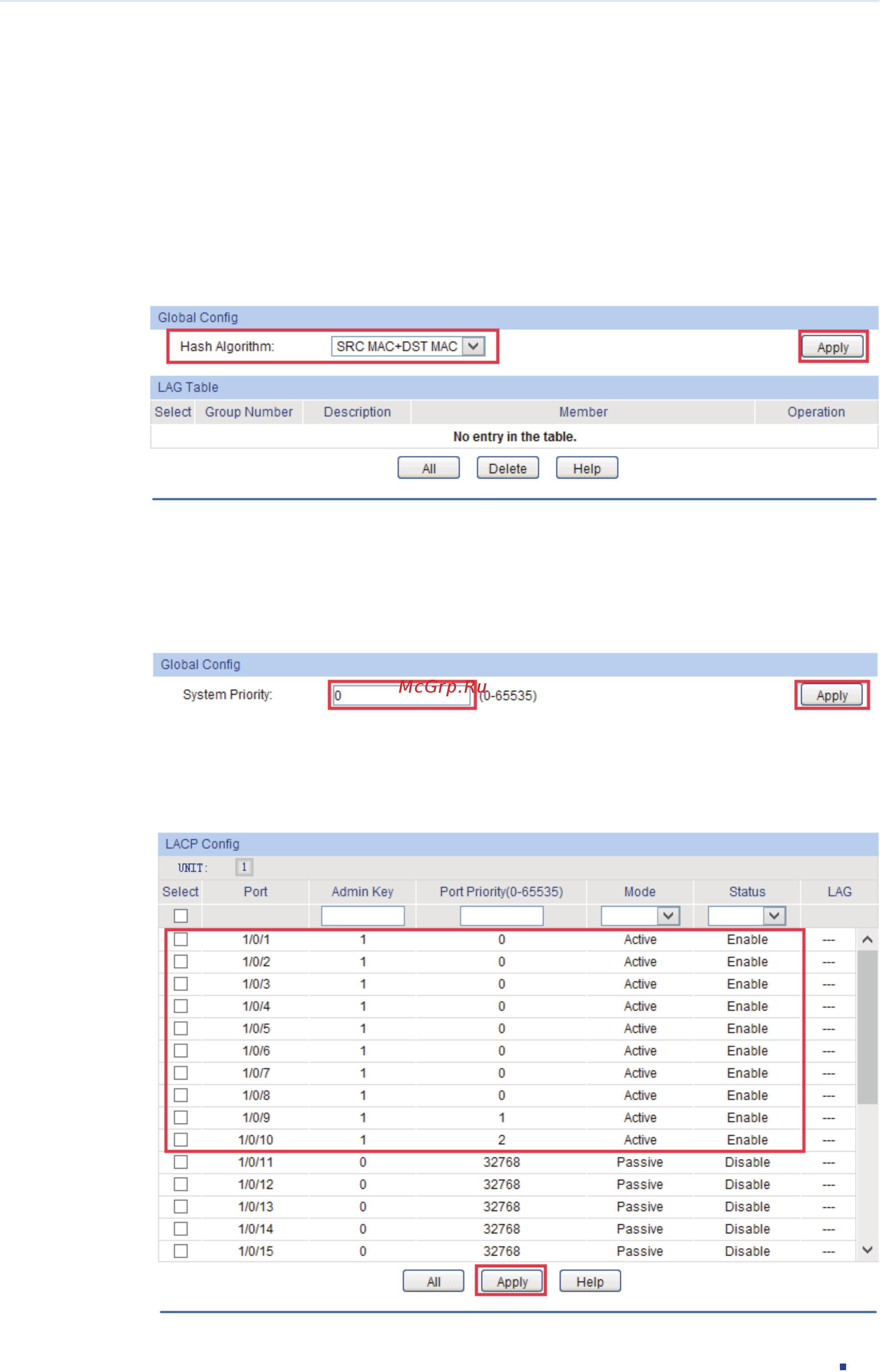Click Enable status cell for port 1/0/1
This screenshot has height=1372, width=880.
tap(747, 939)
